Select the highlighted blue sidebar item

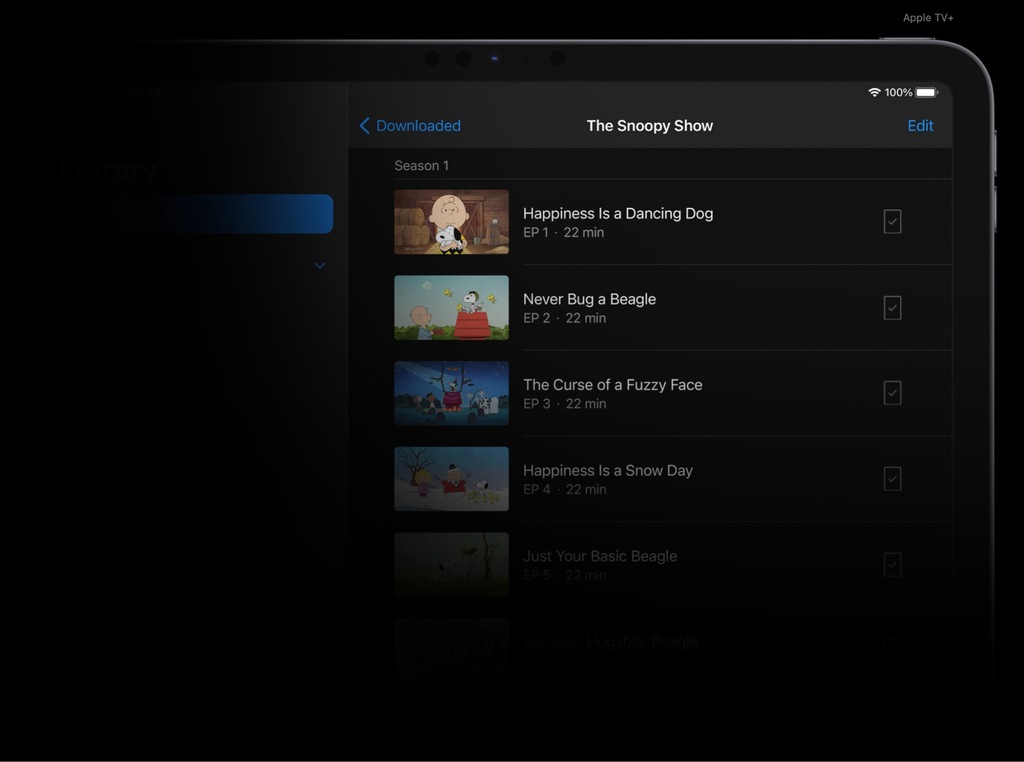click(195, 214)
